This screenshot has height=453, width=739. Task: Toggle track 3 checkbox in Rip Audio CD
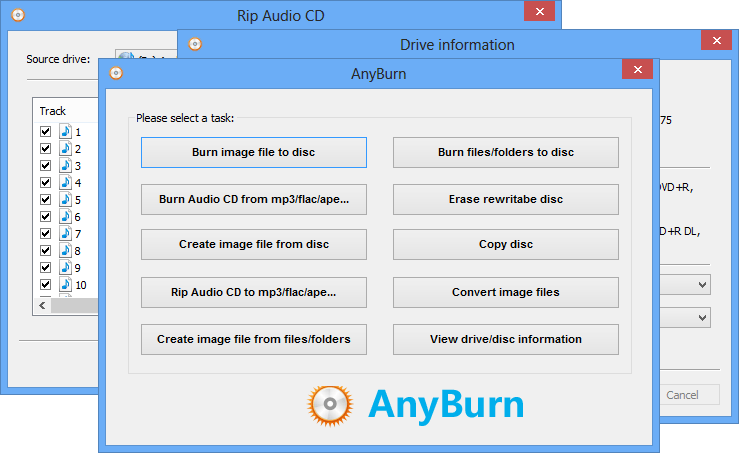(45, 165)
